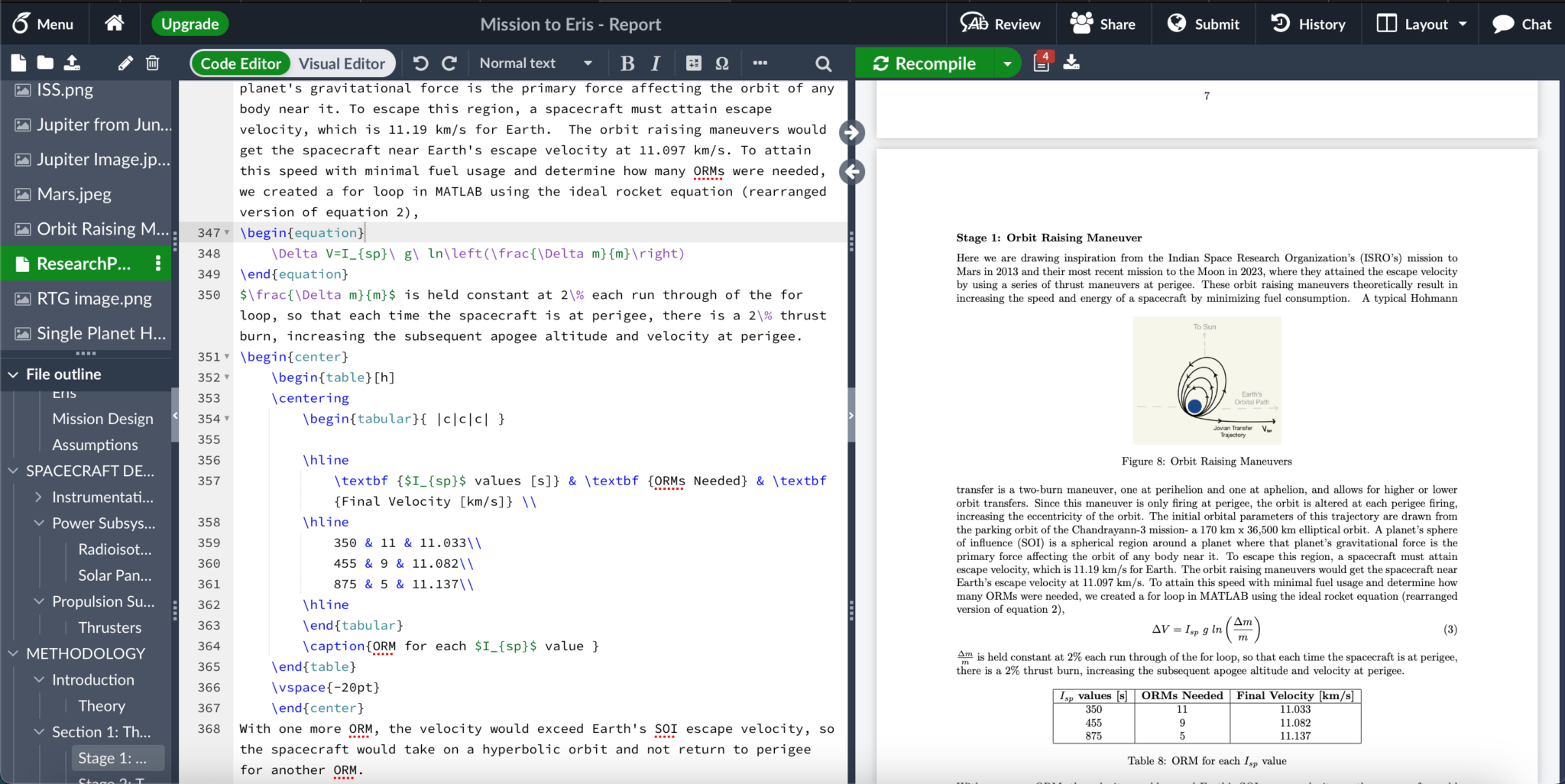Click the Upgrade button
The width and height of the screenshot is (1565, 784).
point(190,24)
